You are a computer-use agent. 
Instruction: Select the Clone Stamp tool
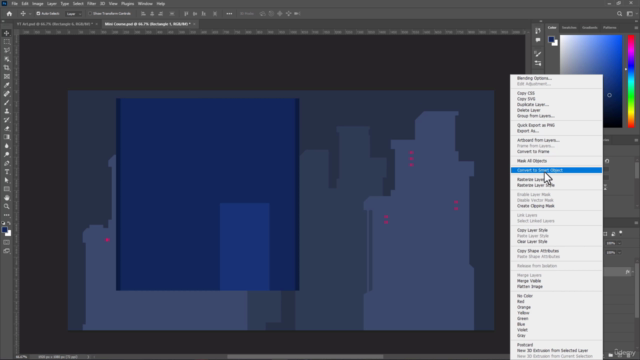(7, 111)
